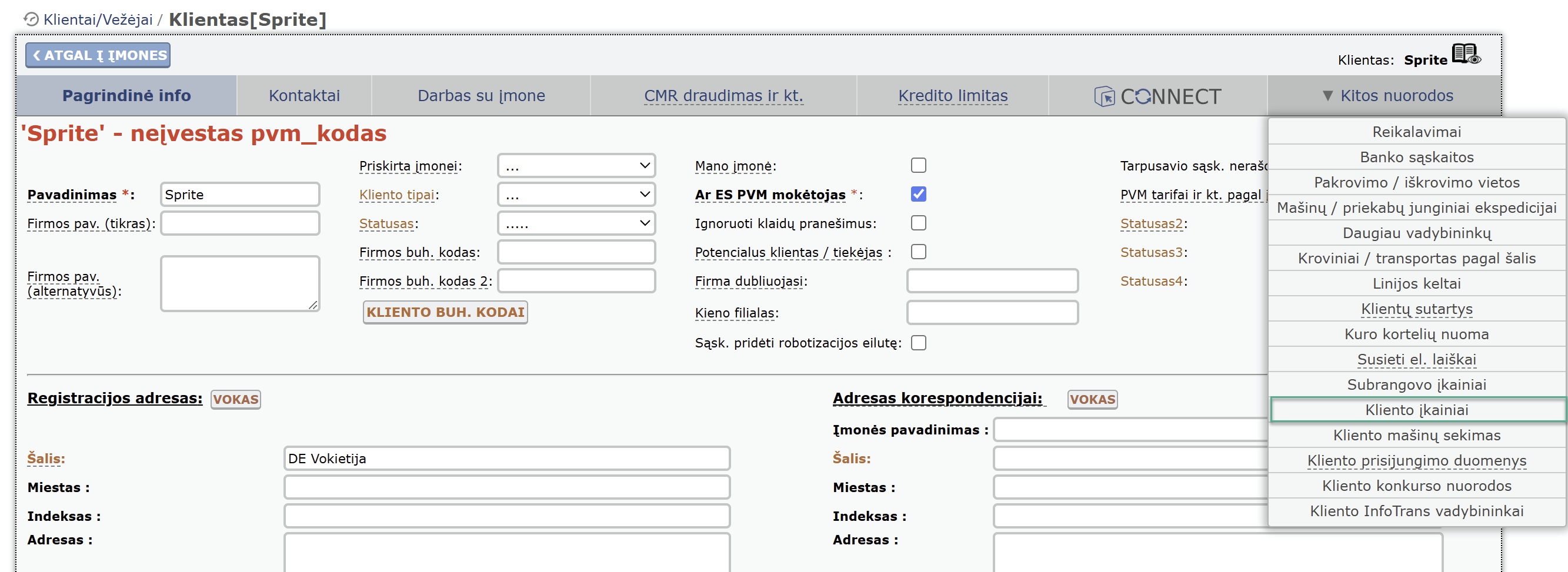Click the orange Kliento tipai label link

tap(397, 195)
